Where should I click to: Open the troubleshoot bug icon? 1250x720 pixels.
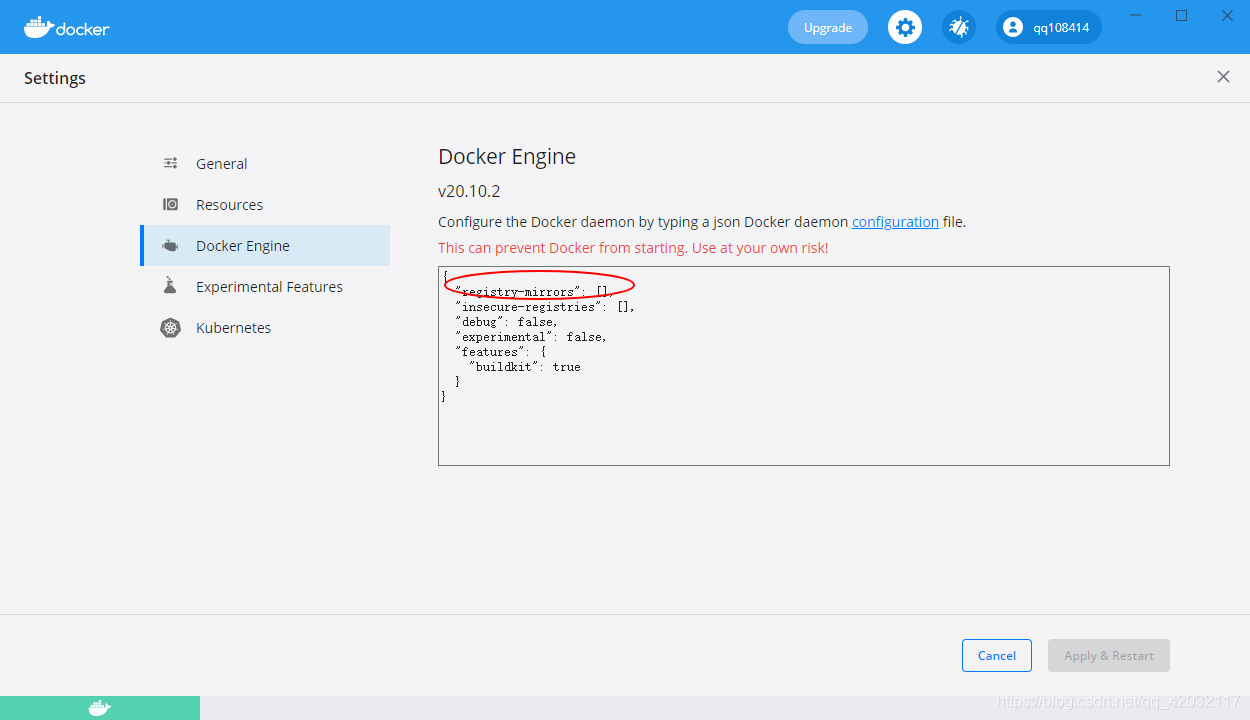click(959, 27)
